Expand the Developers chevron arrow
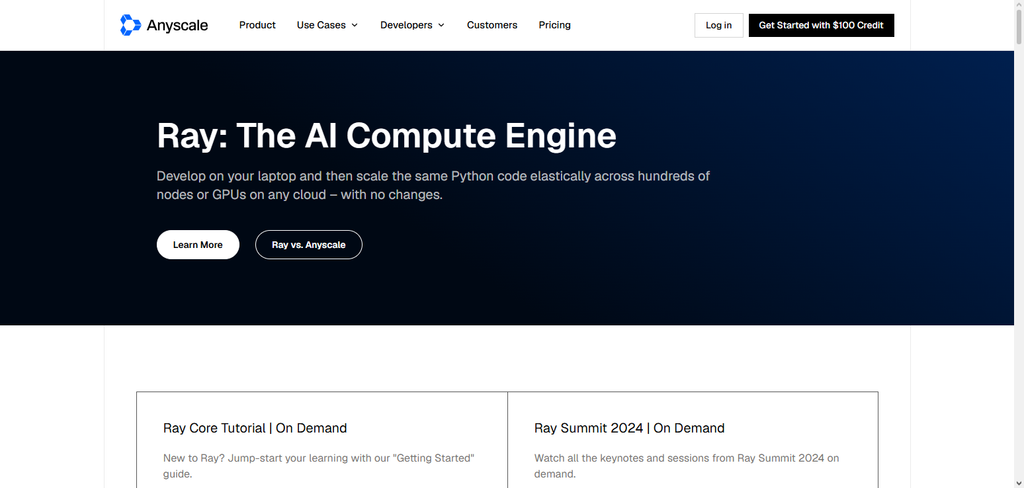This screenshot has height=488, width=1024. tap(441, 25)
